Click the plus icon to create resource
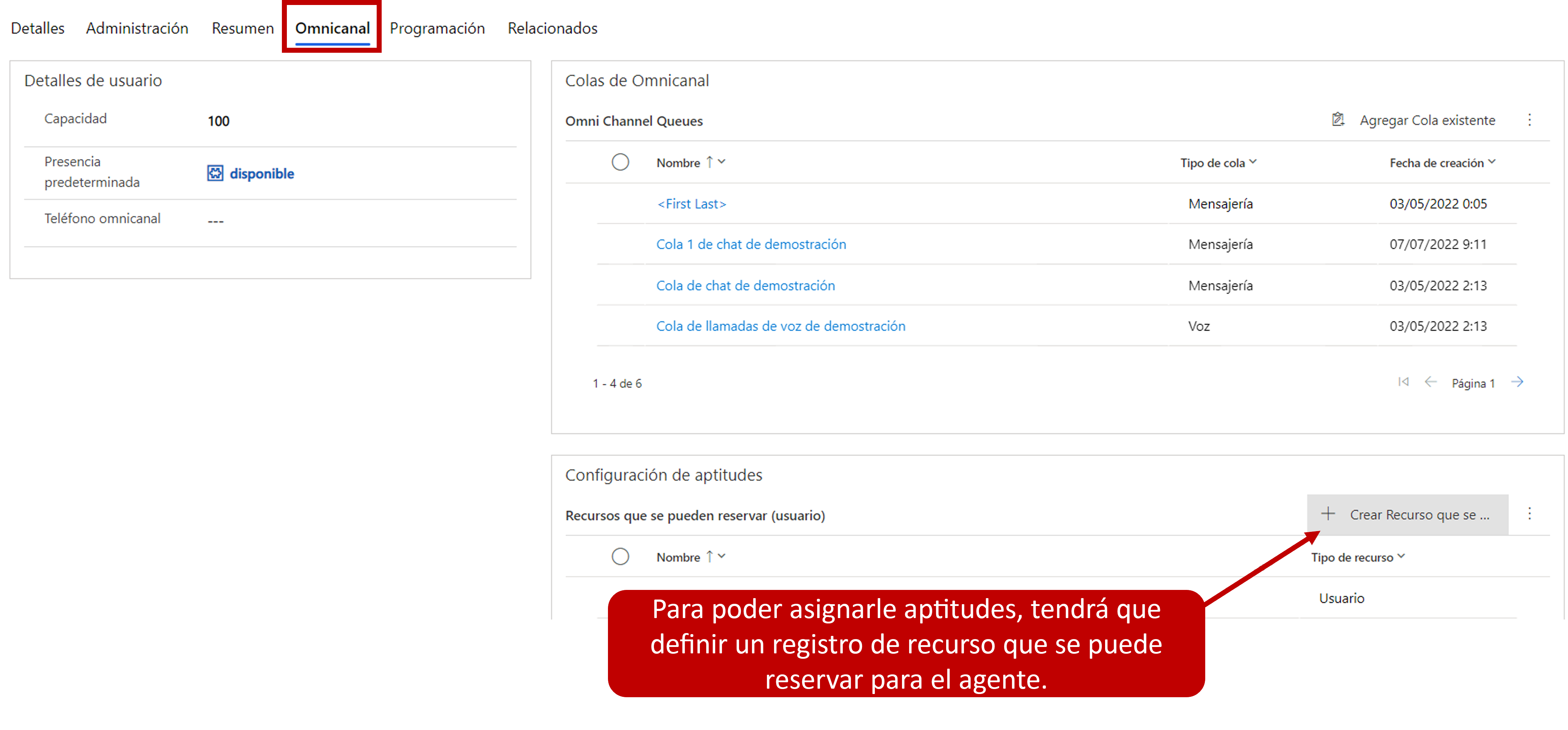The image size is (1568, 730). pyautogui.click(x=1327, y=514)
